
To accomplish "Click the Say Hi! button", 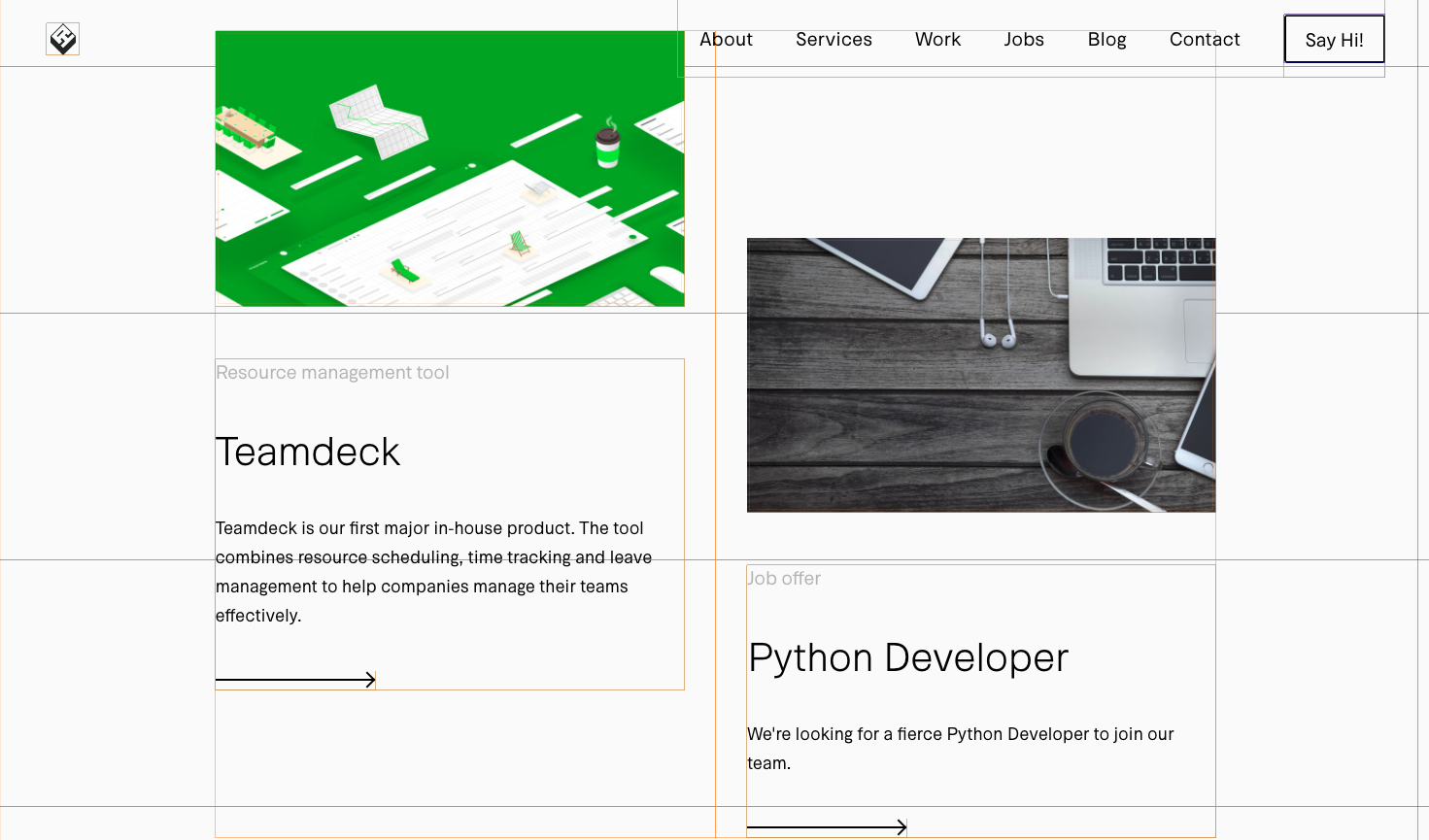I will point(1334,40).
